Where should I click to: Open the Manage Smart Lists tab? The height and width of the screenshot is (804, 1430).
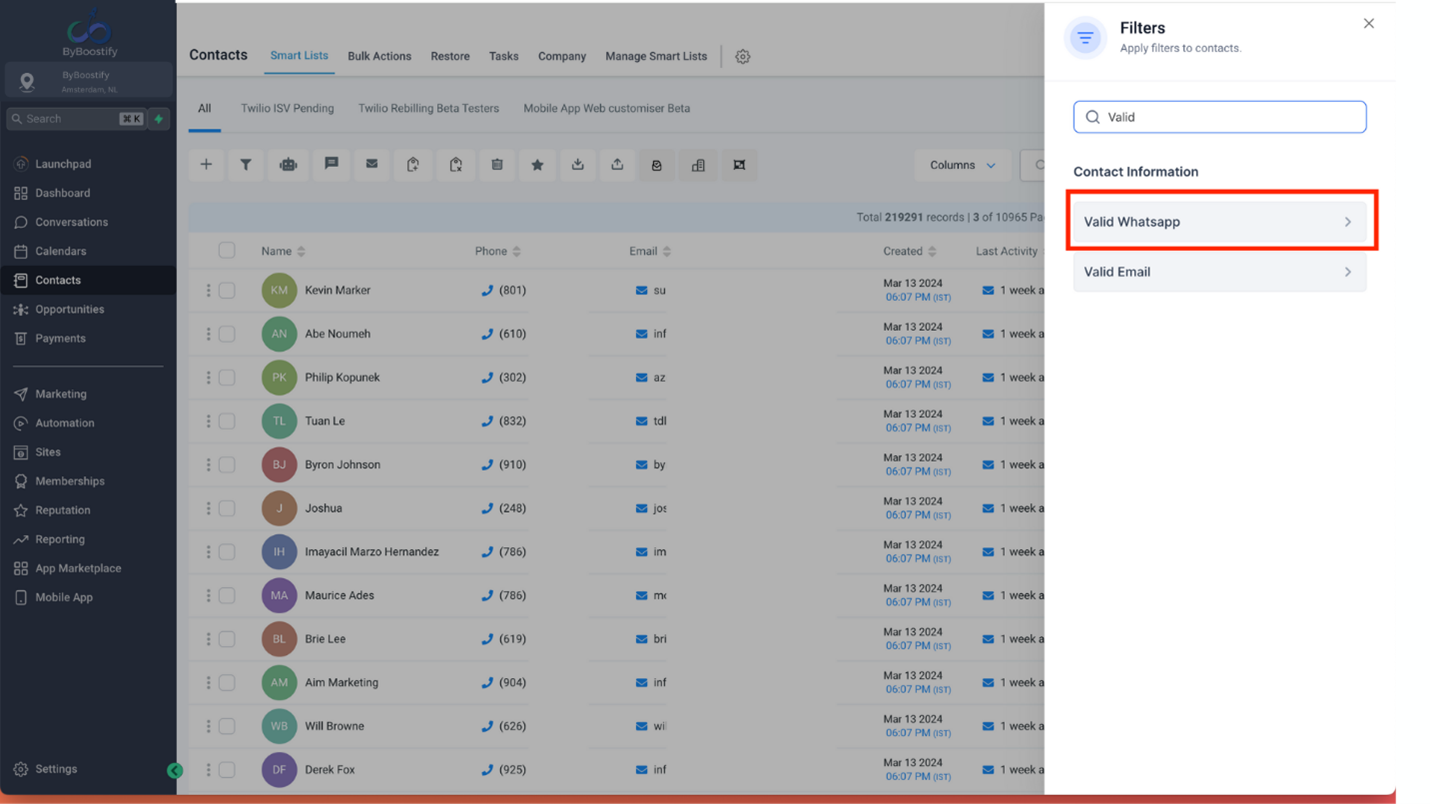pyautogui.click(x=656, y=57)
